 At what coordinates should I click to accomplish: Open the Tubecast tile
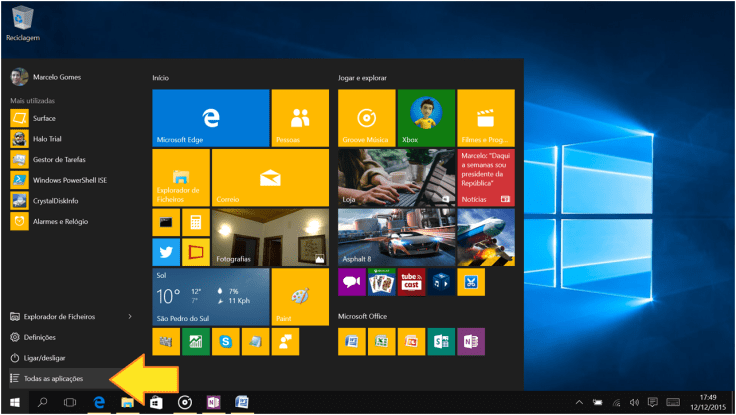click(411, 283)
